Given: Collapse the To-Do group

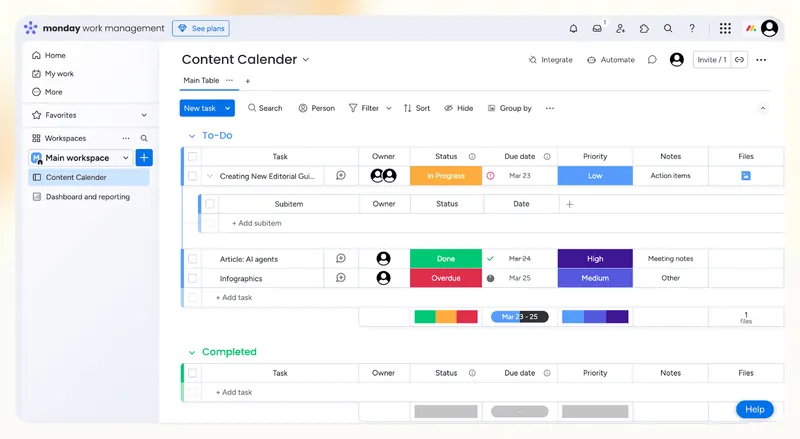Looking at the screenshot, I should tap(192, 136).
